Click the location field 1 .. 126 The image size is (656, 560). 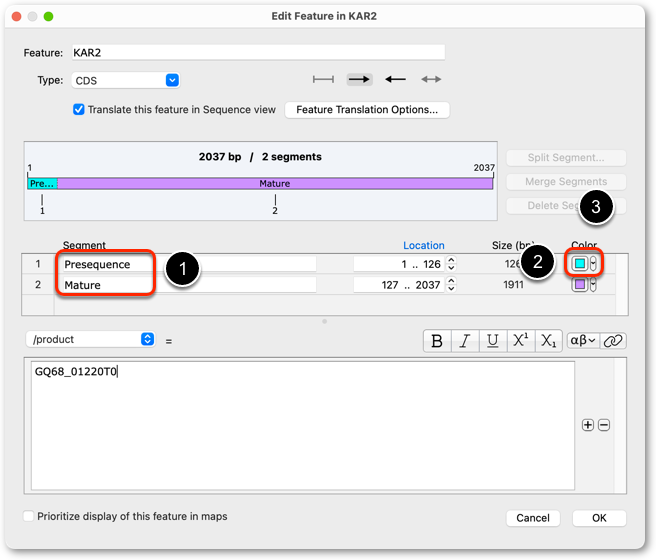click(399, 264)
